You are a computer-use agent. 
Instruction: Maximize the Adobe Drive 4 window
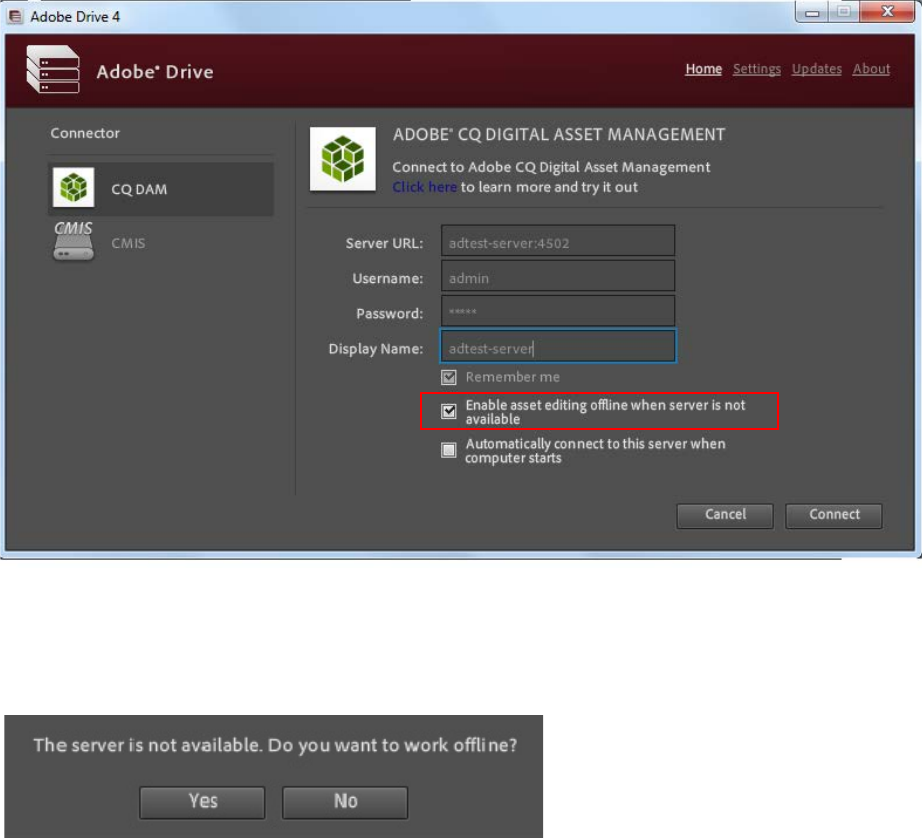[x=844, y=12]
